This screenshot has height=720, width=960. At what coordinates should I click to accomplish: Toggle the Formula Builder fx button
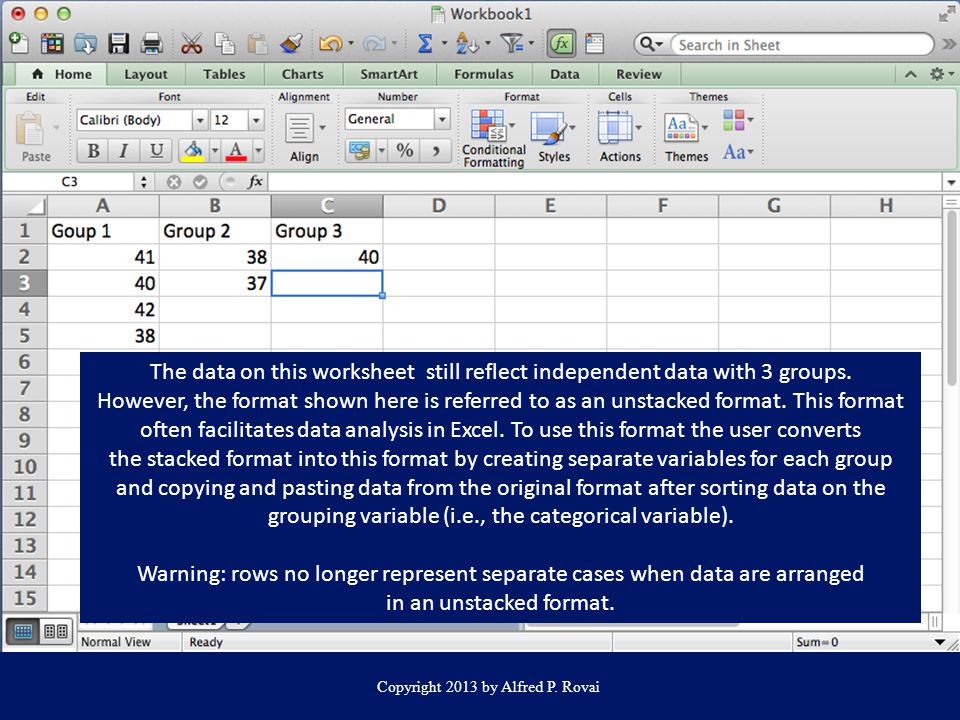click(x=561, y=44)
